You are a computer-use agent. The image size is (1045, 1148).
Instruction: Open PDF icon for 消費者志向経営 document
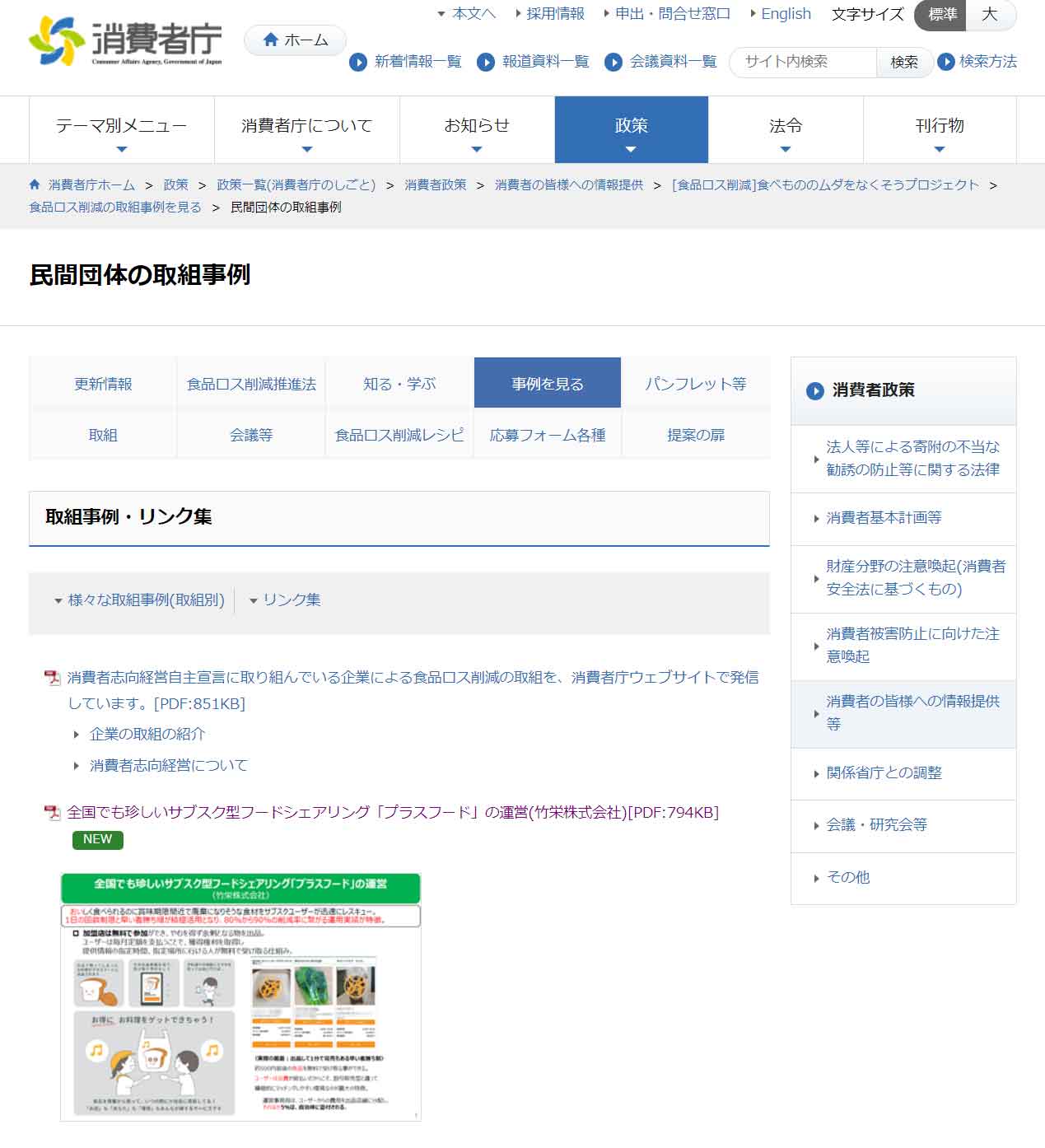(x=53, y=678)
